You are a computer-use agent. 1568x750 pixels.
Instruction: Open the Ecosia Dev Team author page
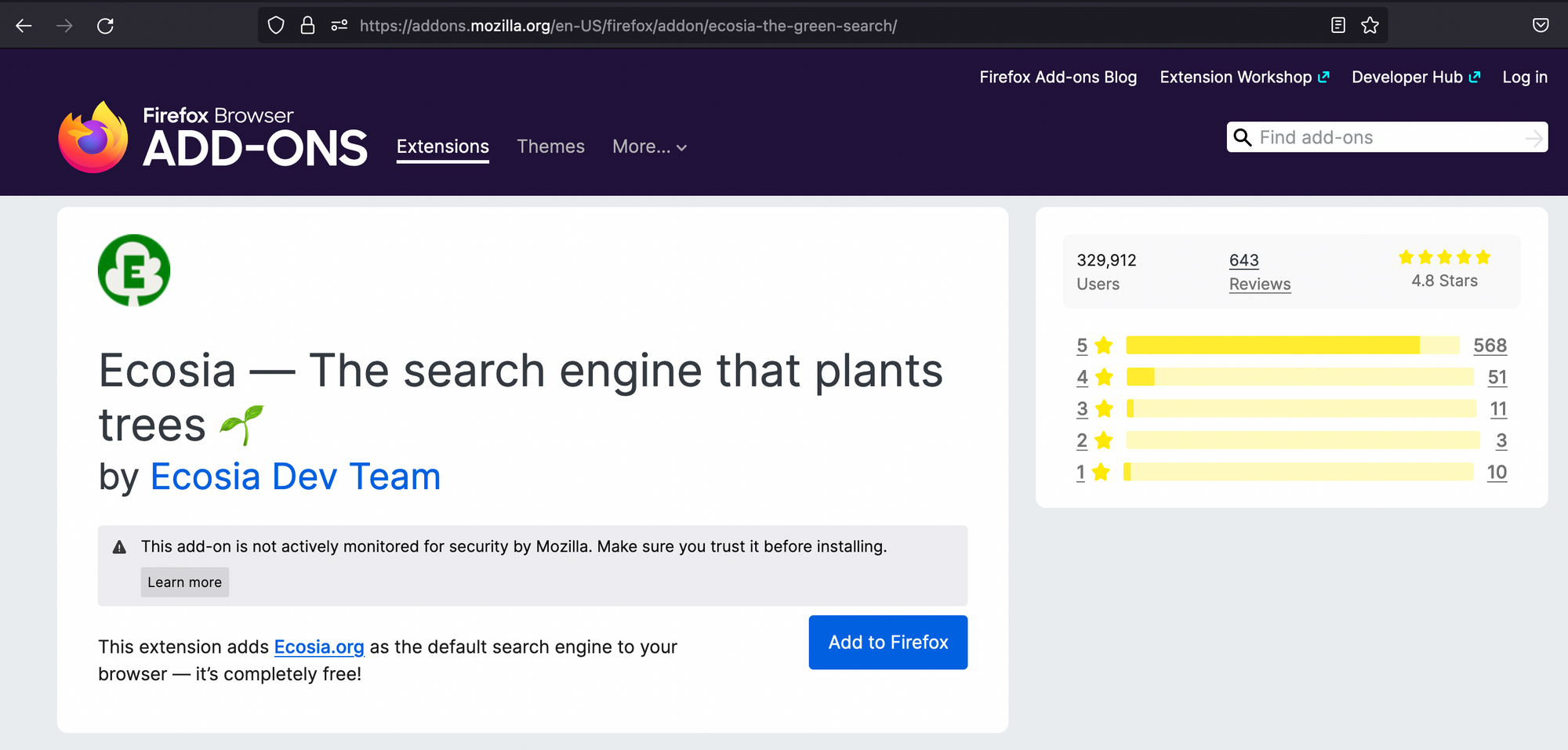(x=296, y=476)
